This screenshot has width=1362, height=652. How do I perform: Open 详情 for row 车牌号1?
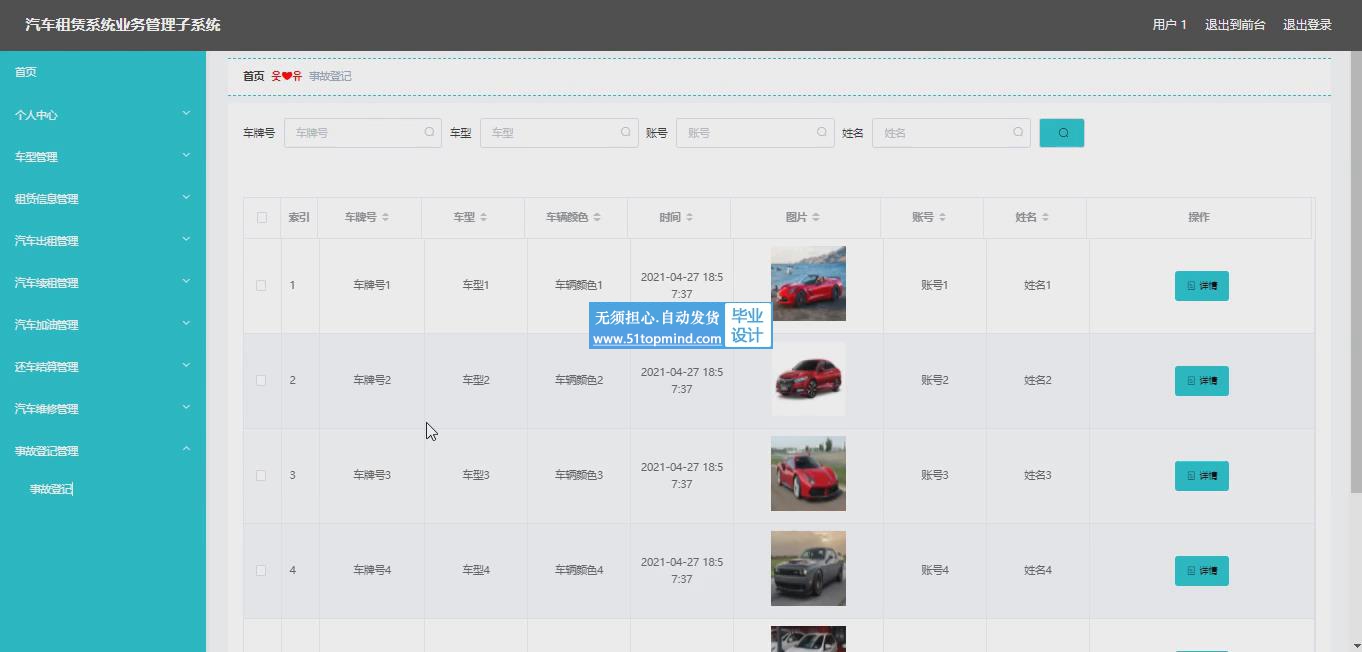tap(1201, 286)
